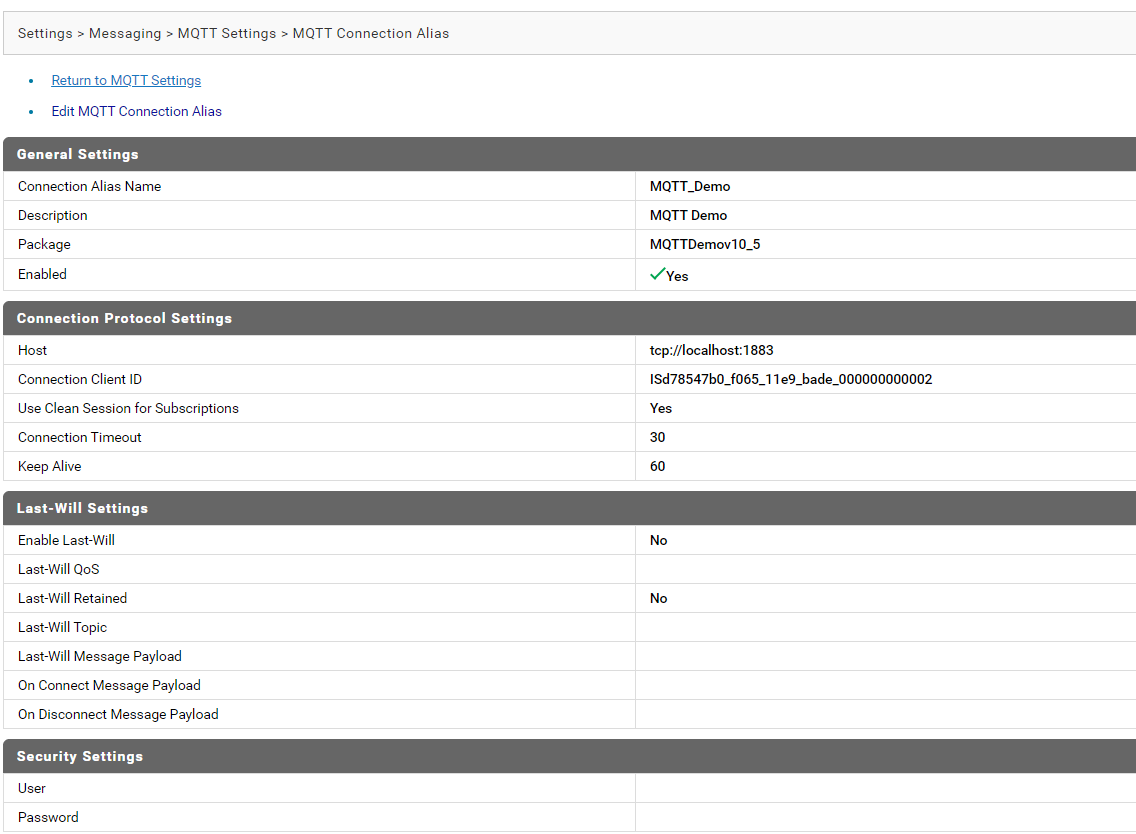Click Edit MQTT Connection Alias link
The height and width of the screenshot is (834, 1136).
point(136,111)
